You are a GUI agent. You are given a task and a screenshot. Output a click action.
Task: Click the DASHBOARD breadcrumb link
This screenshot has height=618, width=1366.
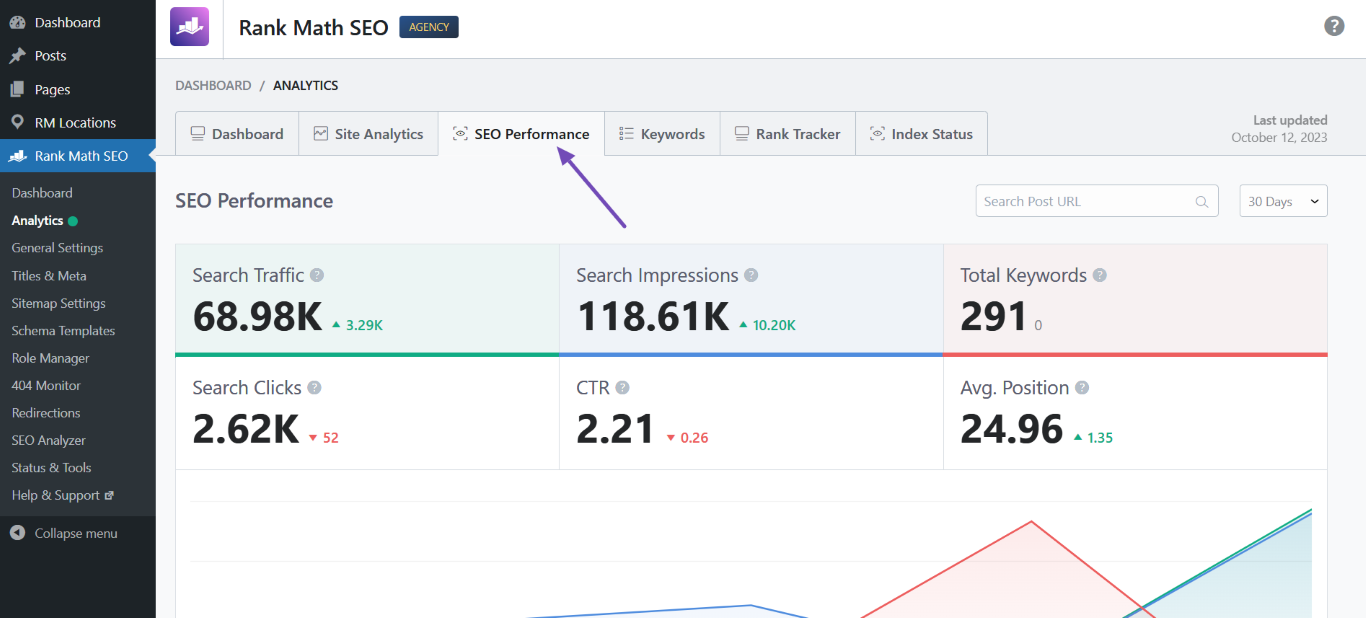click(x=213, y=86)
